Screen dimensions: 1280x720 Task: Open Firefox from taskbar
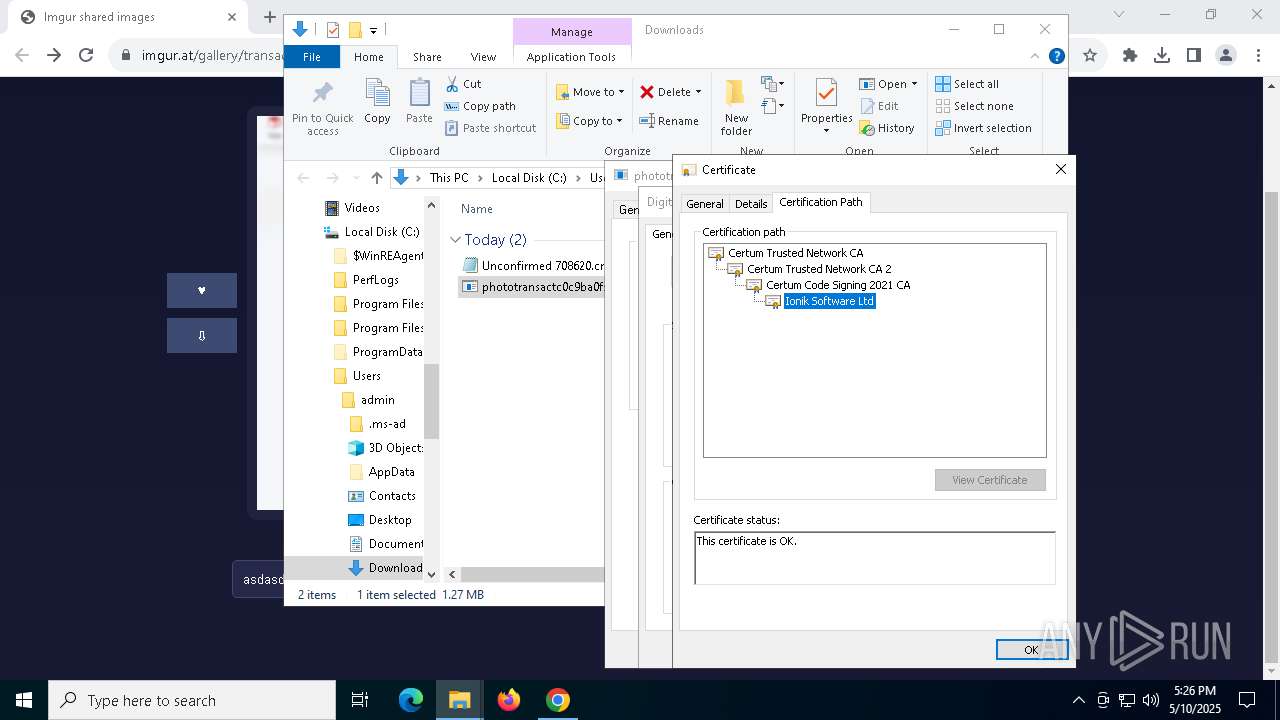tap(509, 700)
